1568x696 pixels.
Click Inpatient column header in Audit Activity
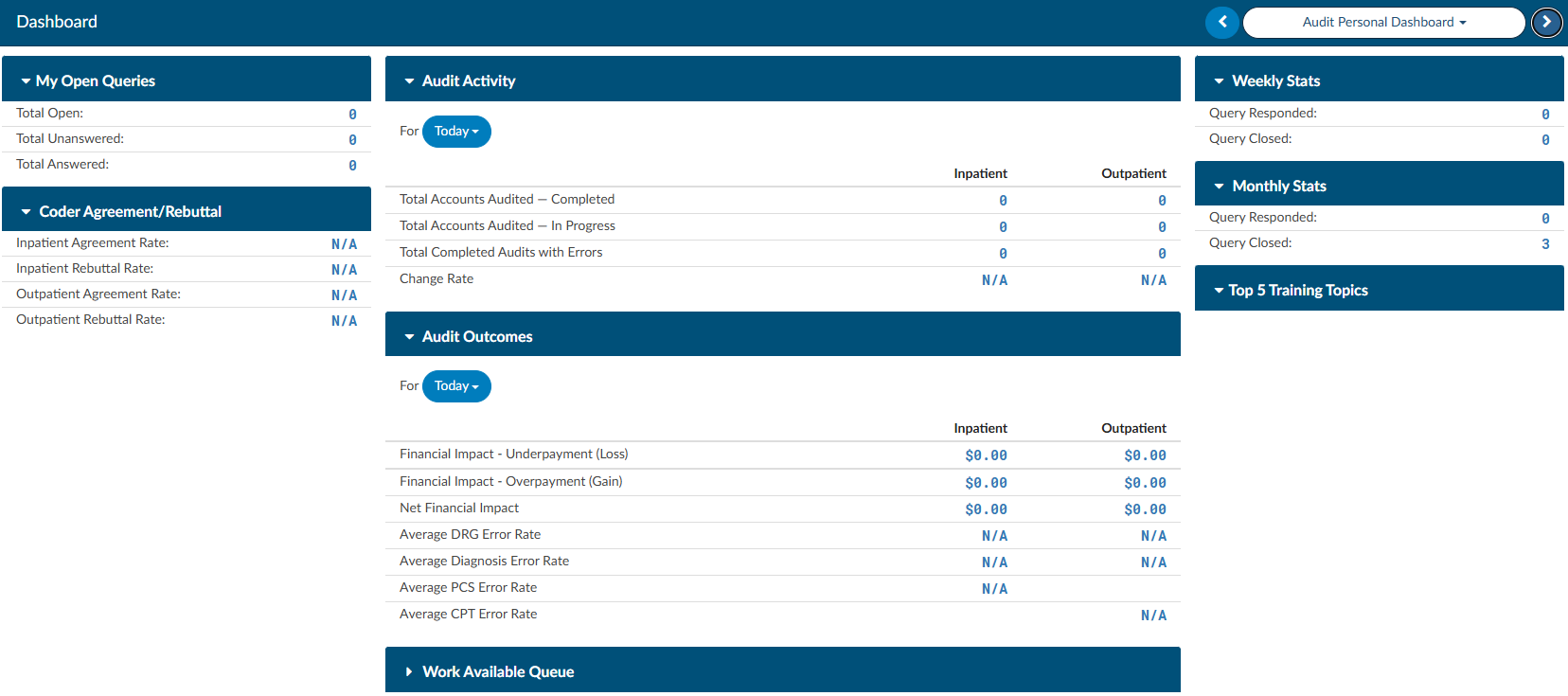click(980, 173)
